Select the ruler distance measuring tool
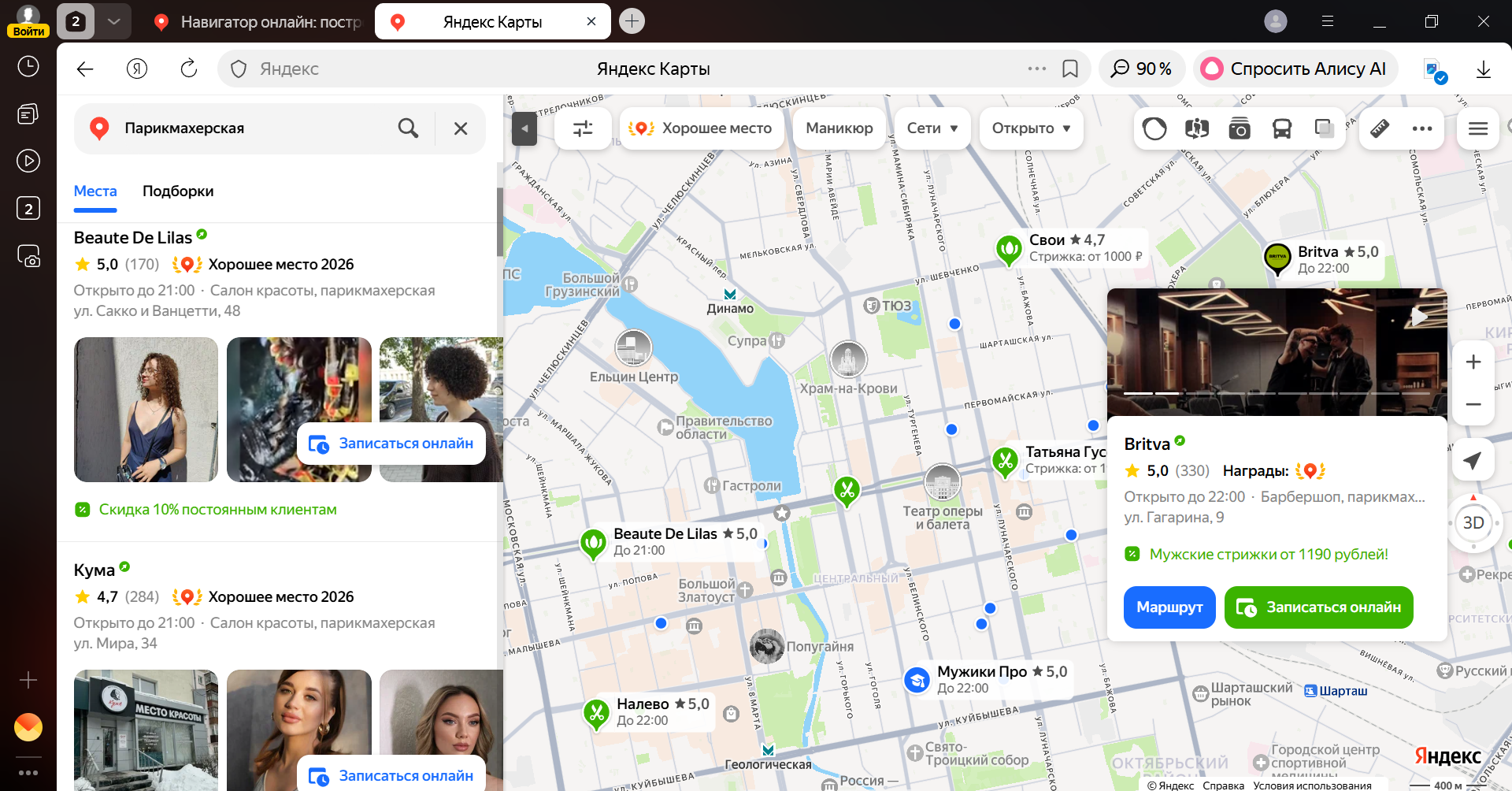 [x=1380, y=128]
